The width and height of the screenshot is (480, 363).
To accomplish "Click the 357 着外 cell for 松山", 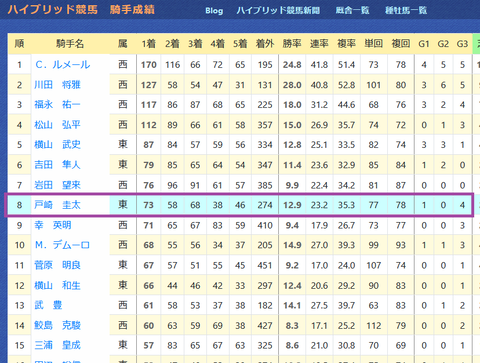I will click(265, 125).
